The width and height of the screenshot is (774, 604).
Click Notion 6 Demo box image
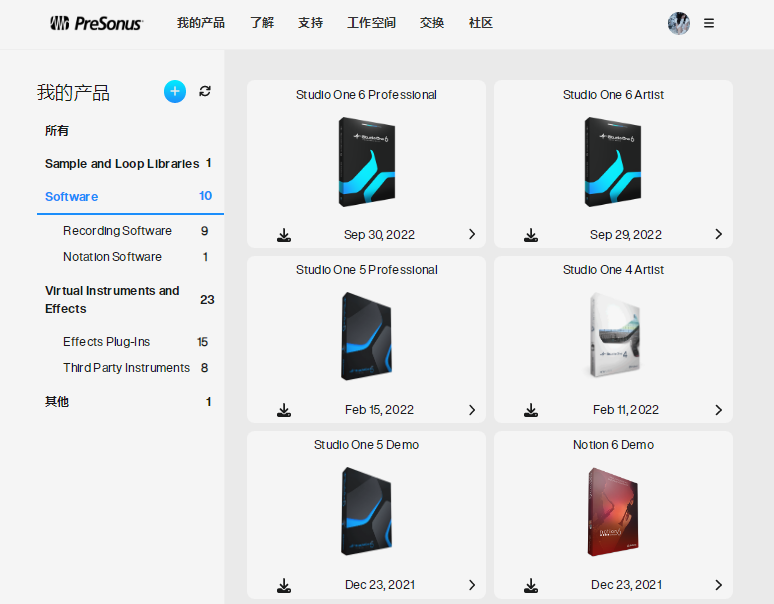coord(613,512)
